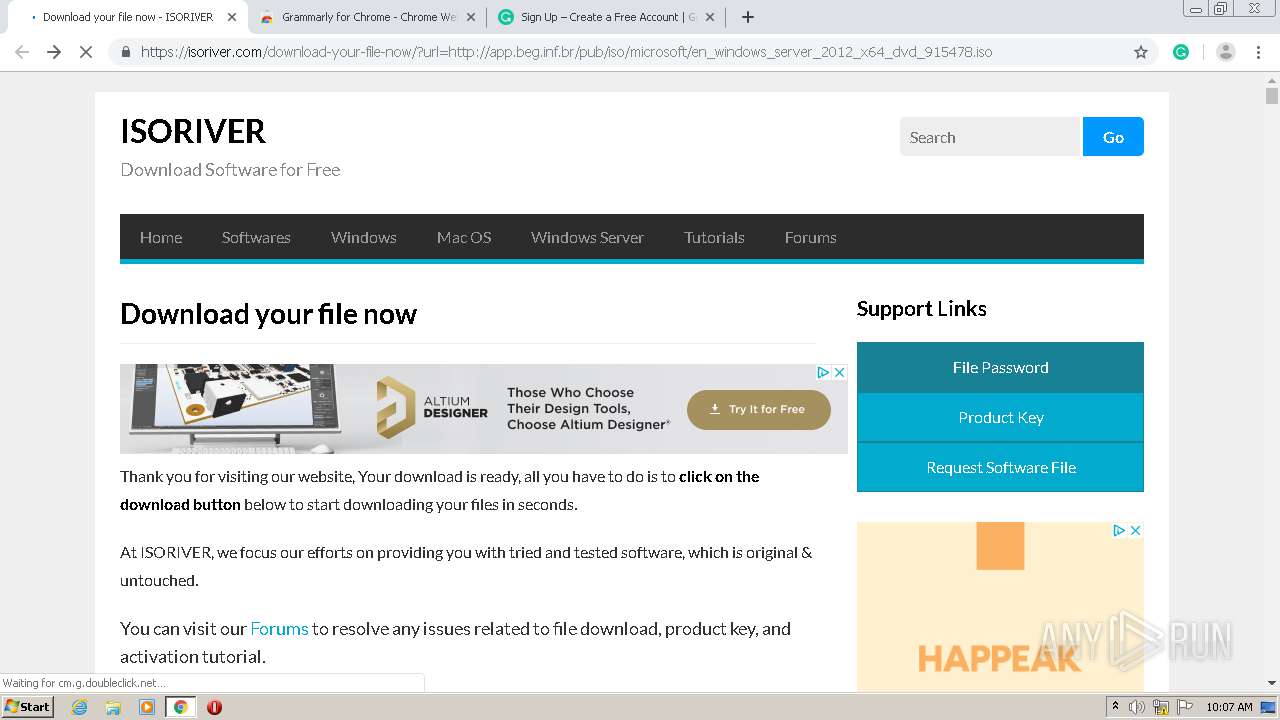Viewport: 1280px width, 720px height.
Task: Click the Support Links heading
Action: pos(921,309)
